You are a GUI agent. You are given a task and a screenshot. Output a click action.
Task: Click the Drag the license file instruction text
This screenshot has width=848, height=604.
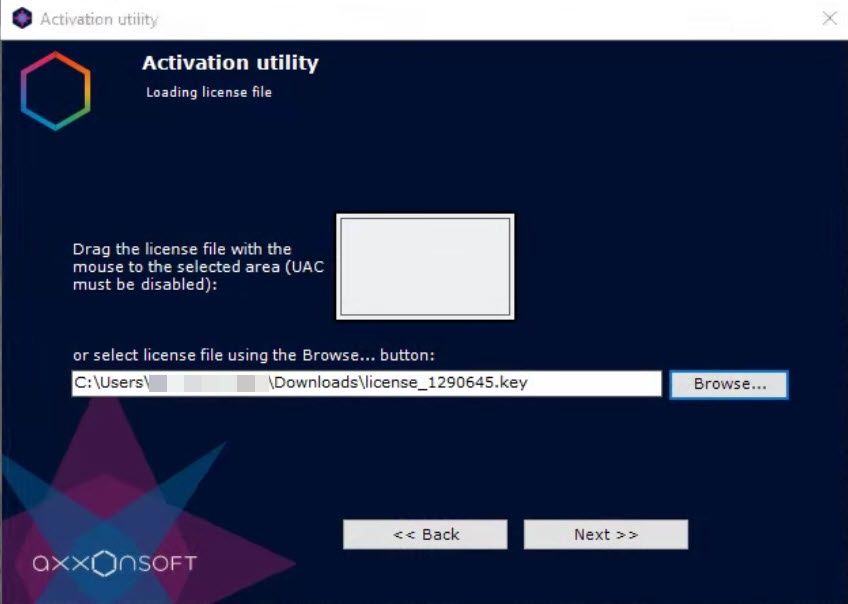[198, 267]
